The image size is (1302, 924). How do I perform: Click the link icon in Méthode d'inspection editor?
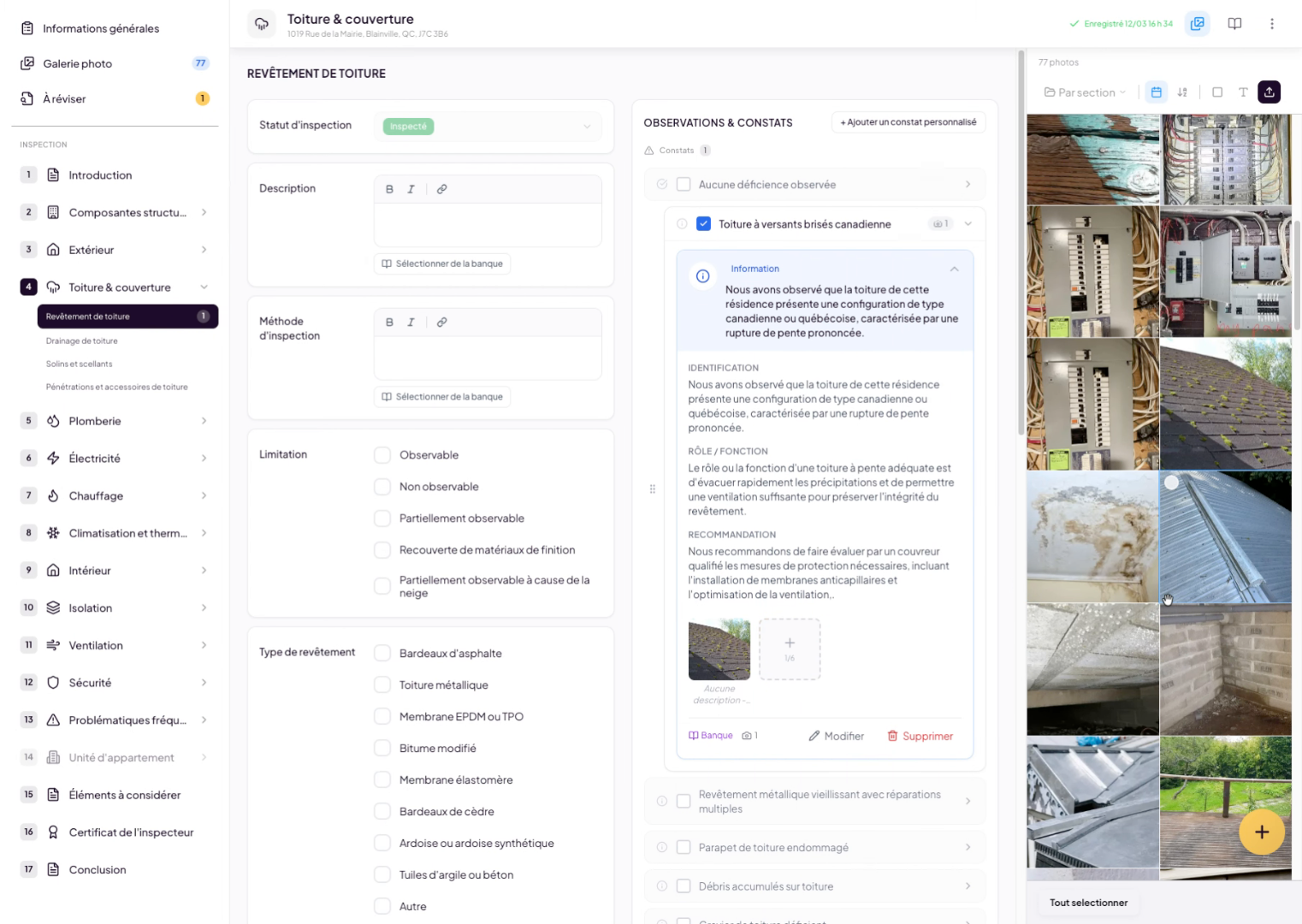tap(441, 323)
